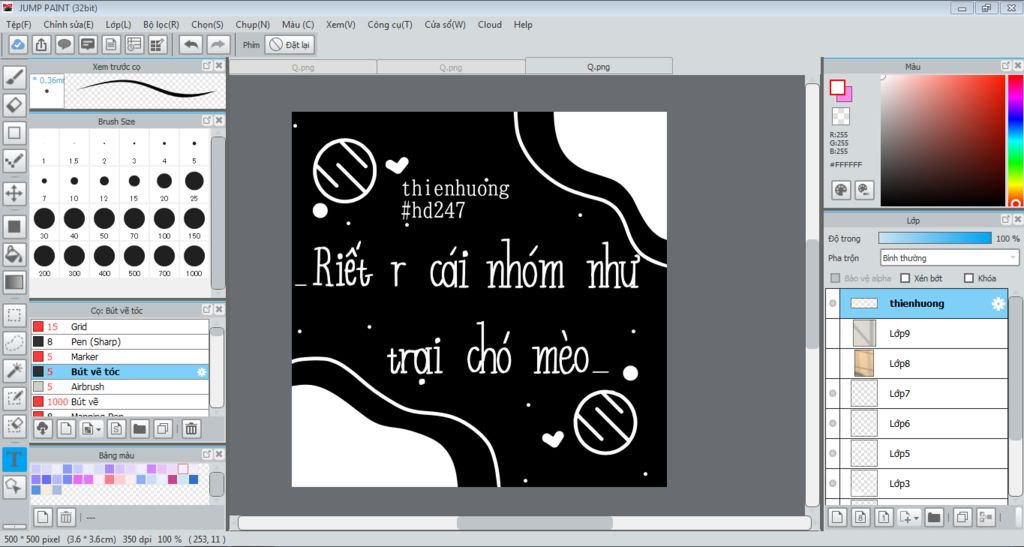The height and width of the screenshot is (547, 1024).
Task: Download brush from cloud icon
Action: point(42,429)
